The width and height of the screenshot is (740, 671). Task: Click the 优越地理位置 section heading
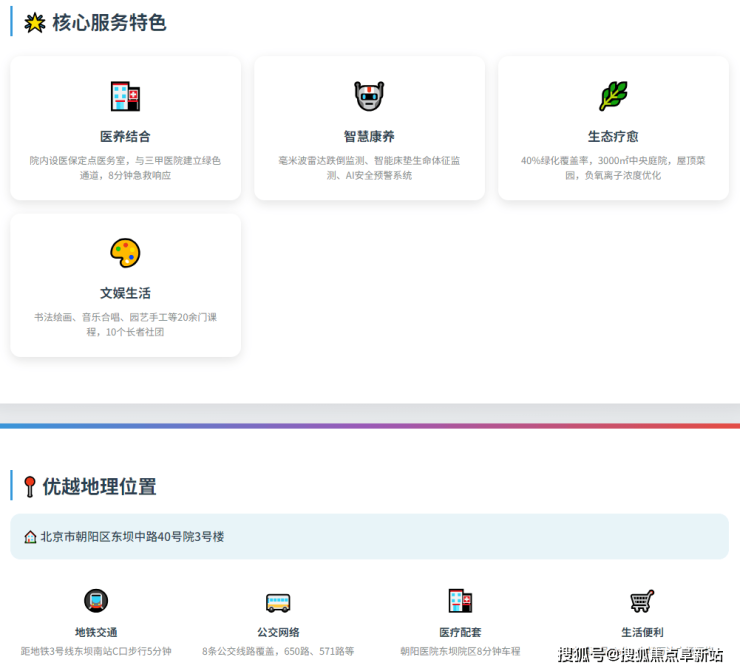(x=99, y=487)
